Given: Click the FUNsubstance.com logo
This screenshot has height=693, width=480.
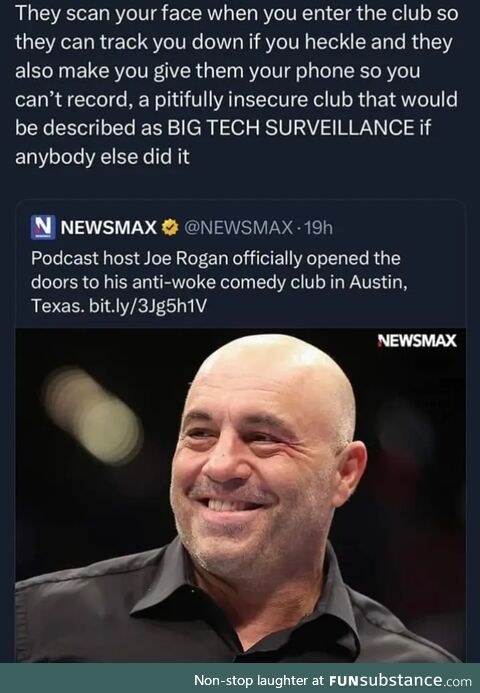Looking at the screenshot, I should pyautogui.click(x=400, y=680).
